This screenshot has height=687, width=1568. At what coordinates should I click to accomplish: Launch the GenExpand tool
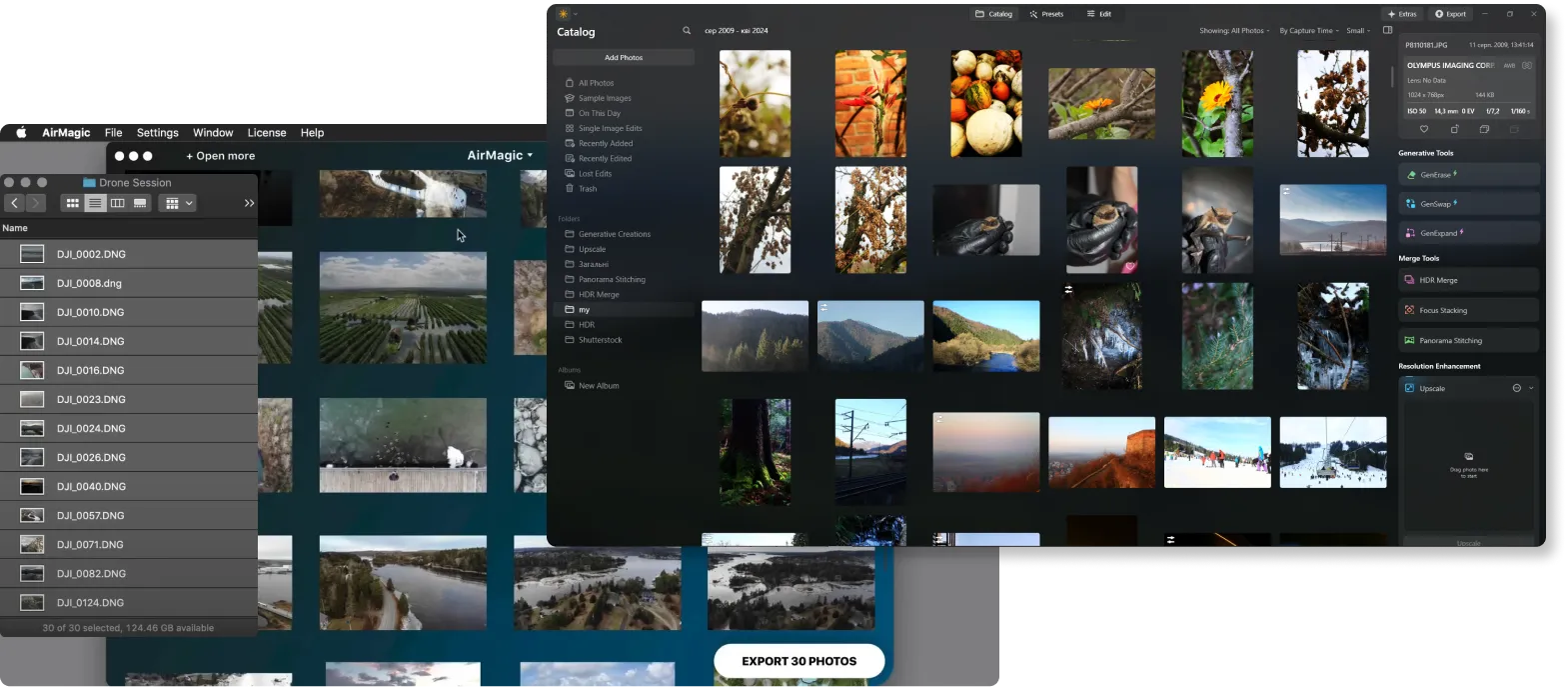[x=1468, y=233]
